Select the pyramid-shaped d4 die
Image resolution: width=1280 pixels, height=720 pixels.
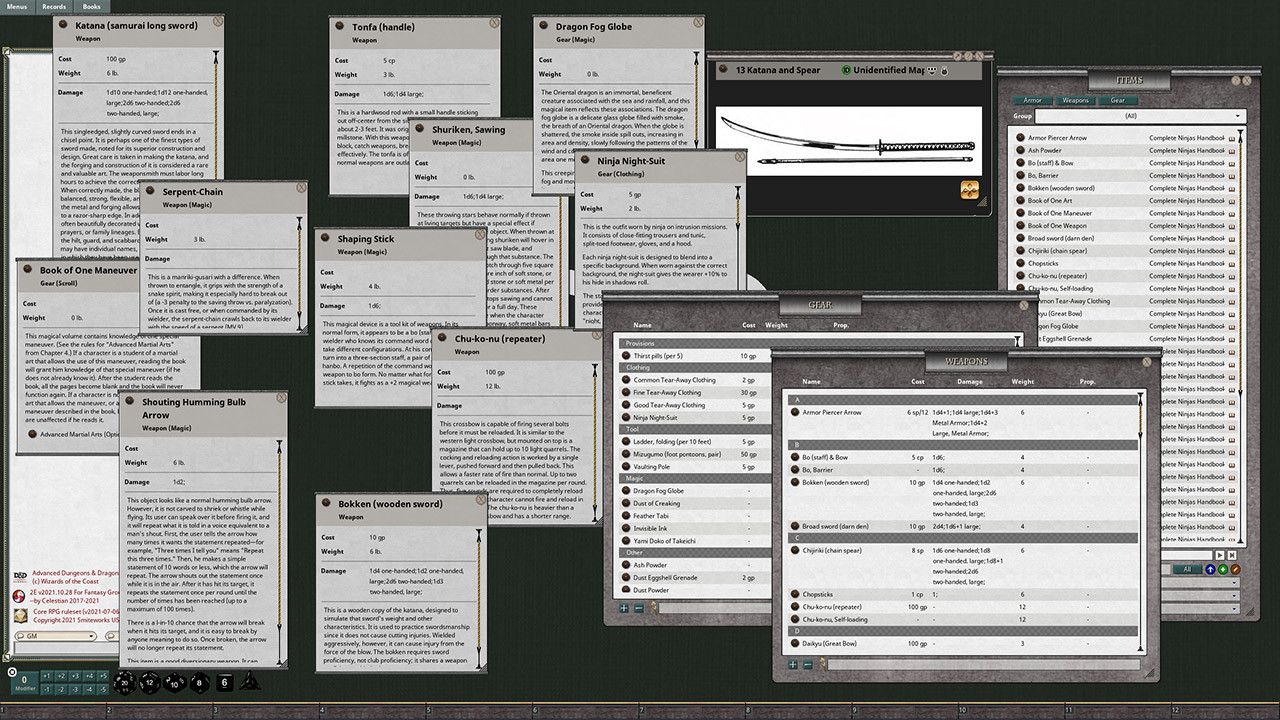pyautogui.click(x=249, y=682)
